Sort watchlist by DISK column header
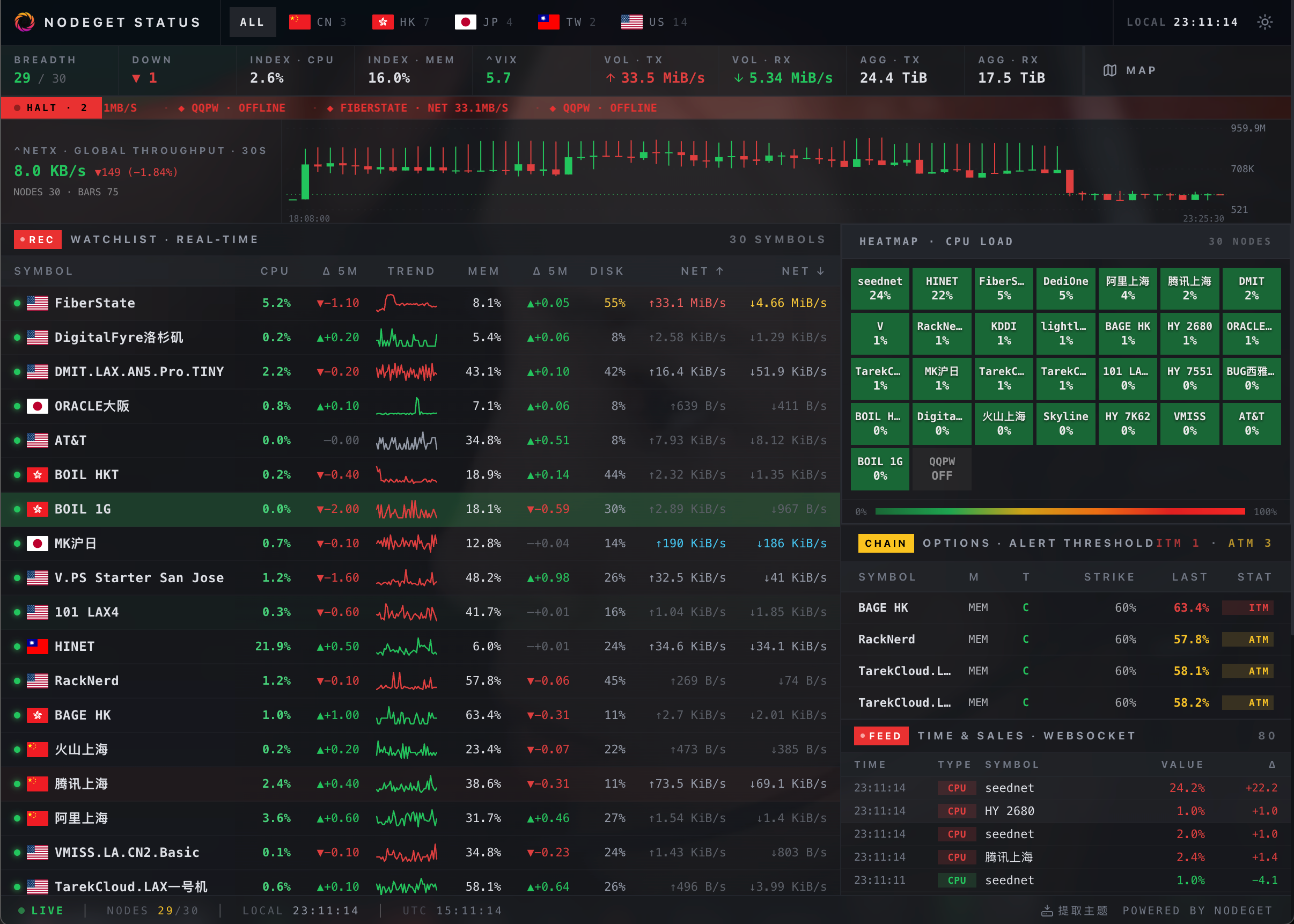This screenshot has height=924, width=1294. 607,272
